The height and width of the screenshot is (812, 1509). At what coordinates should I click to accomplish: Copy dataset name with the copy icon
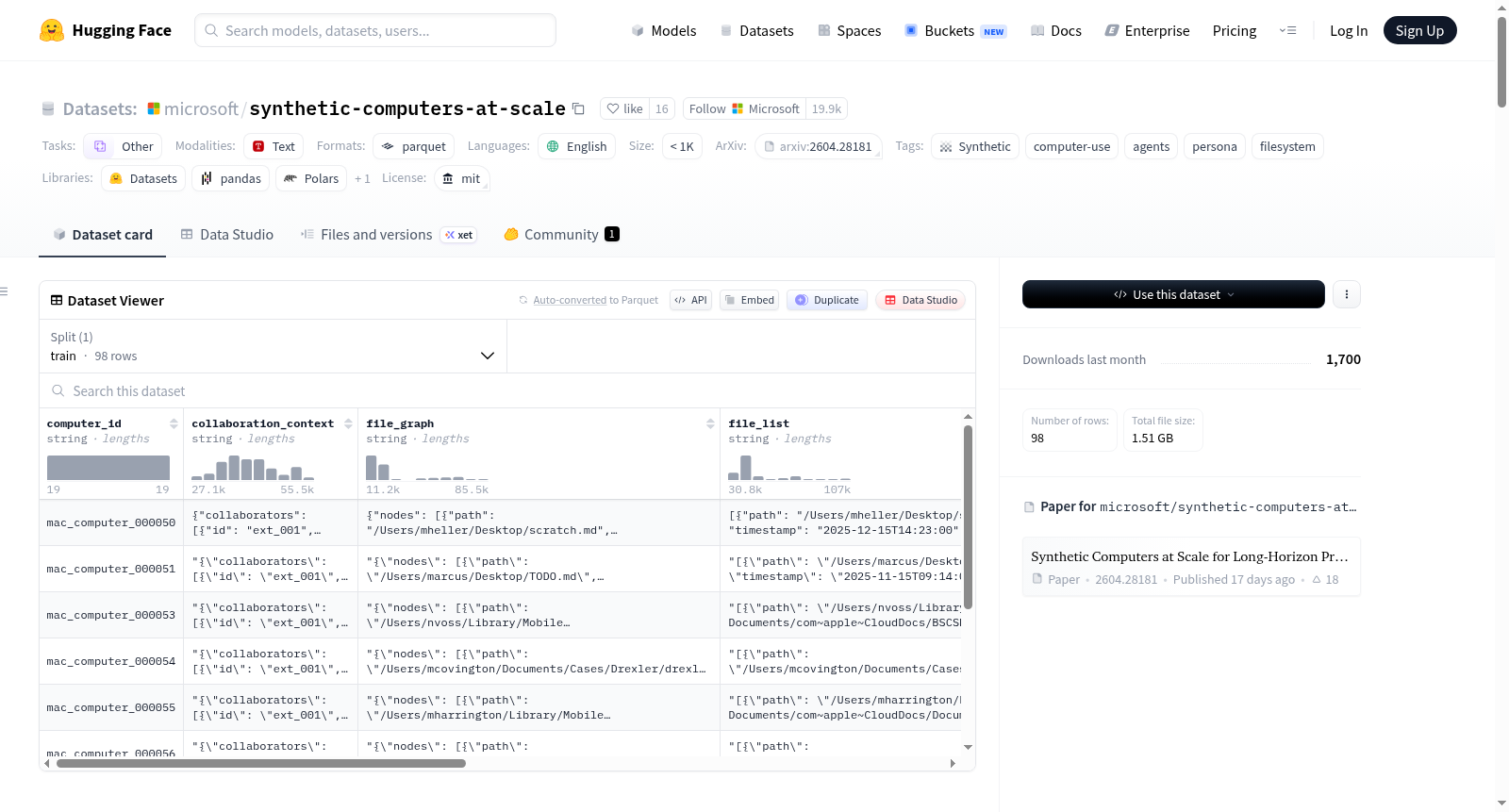tap(579, 108)
